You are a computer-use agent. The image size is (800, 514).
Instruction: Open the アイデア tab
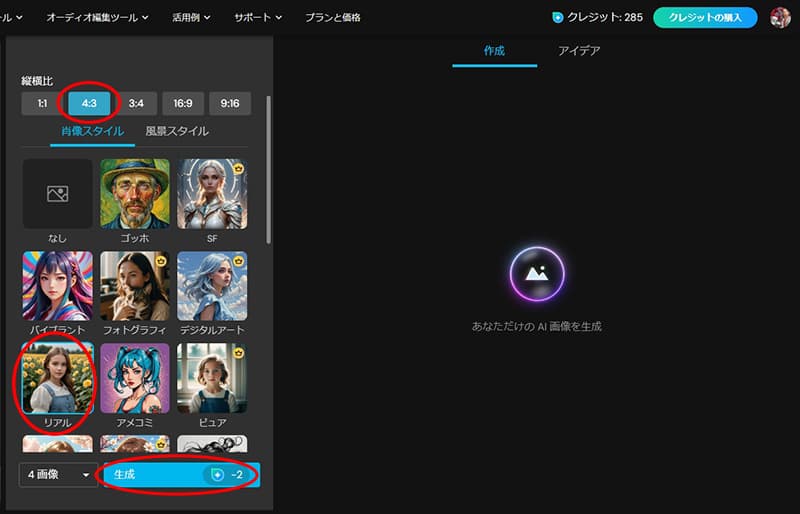579,51
